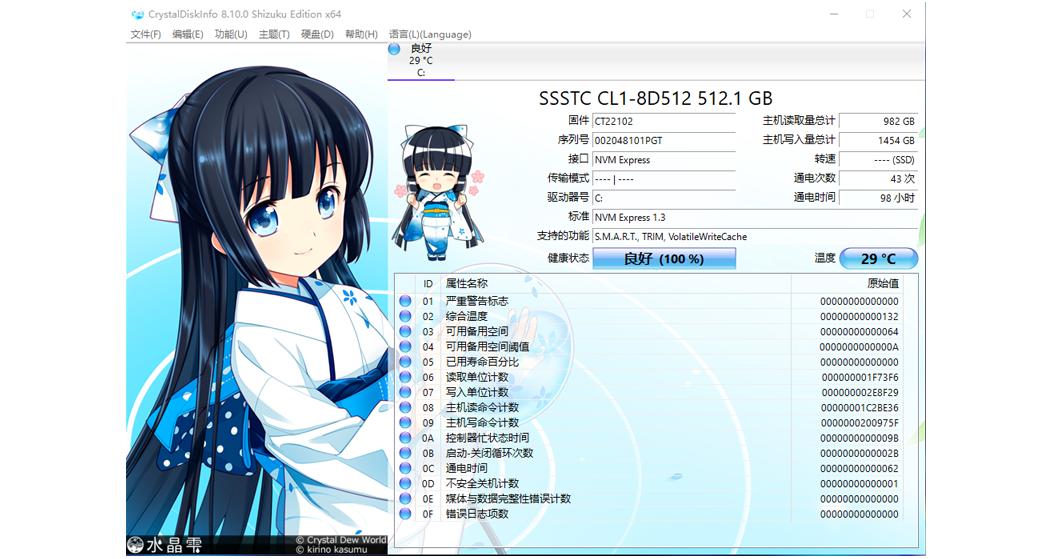Click status orb for 媒体与数据完整性错误计数 row
This screenshot has width=1050, height=559.
[405, 499]
